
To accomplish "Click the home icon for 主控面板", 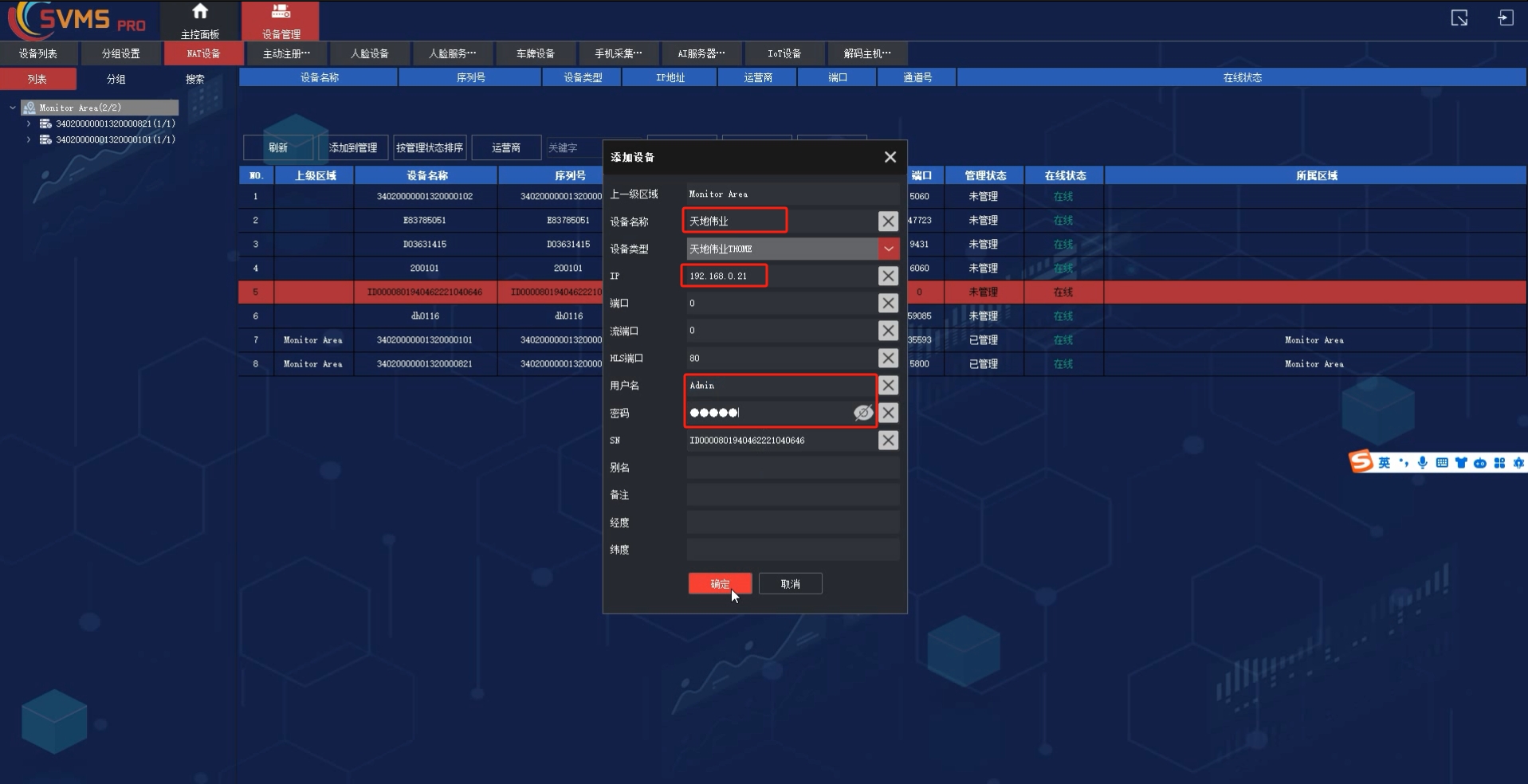I will point(200,12).
